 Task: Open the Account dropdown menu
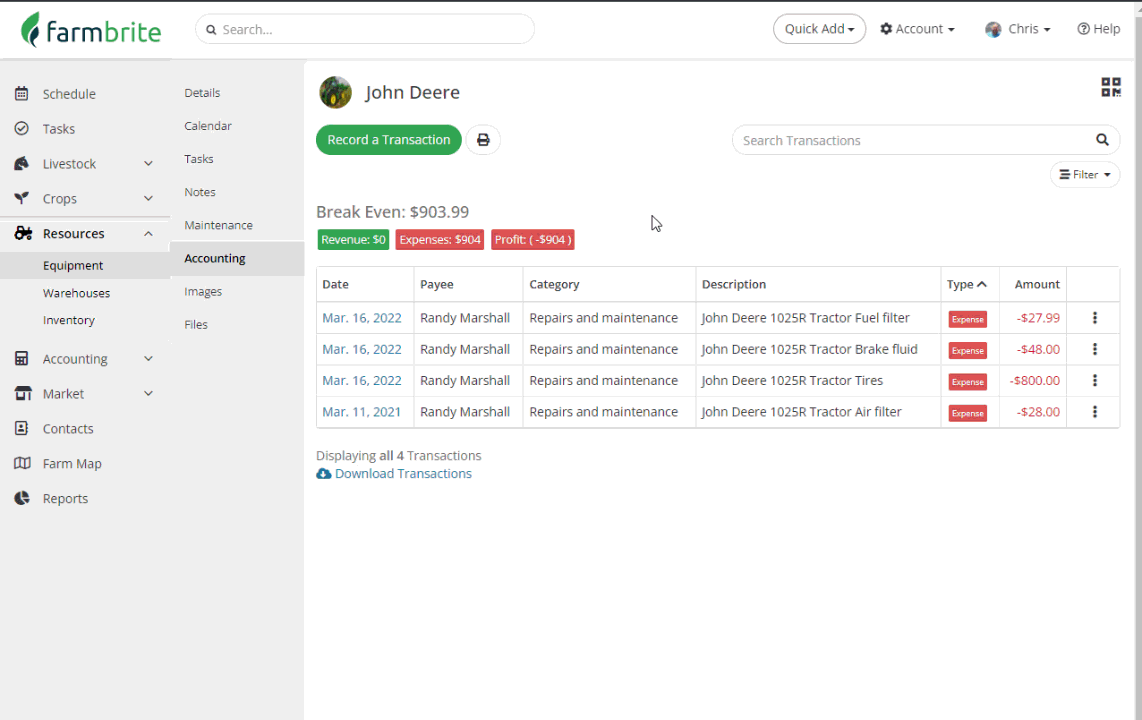click(x=918, y=29)
